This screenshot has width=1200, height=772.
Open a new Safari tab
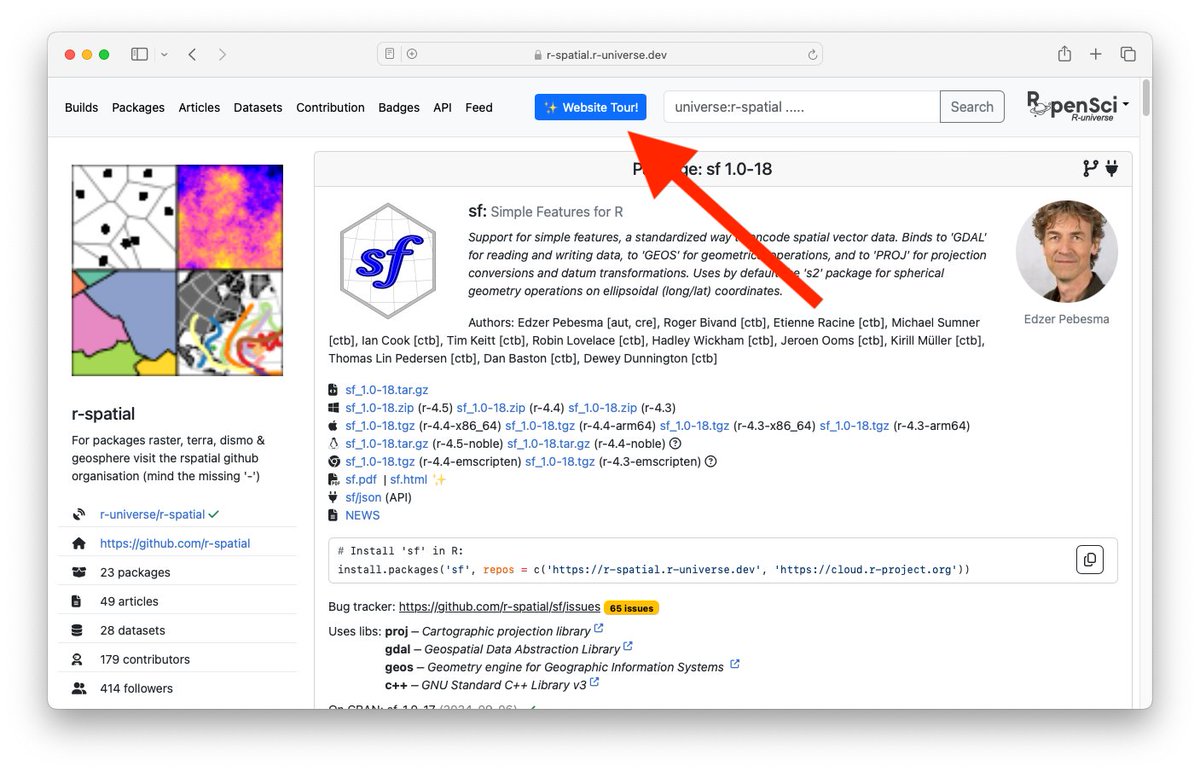pos(1096,54)
